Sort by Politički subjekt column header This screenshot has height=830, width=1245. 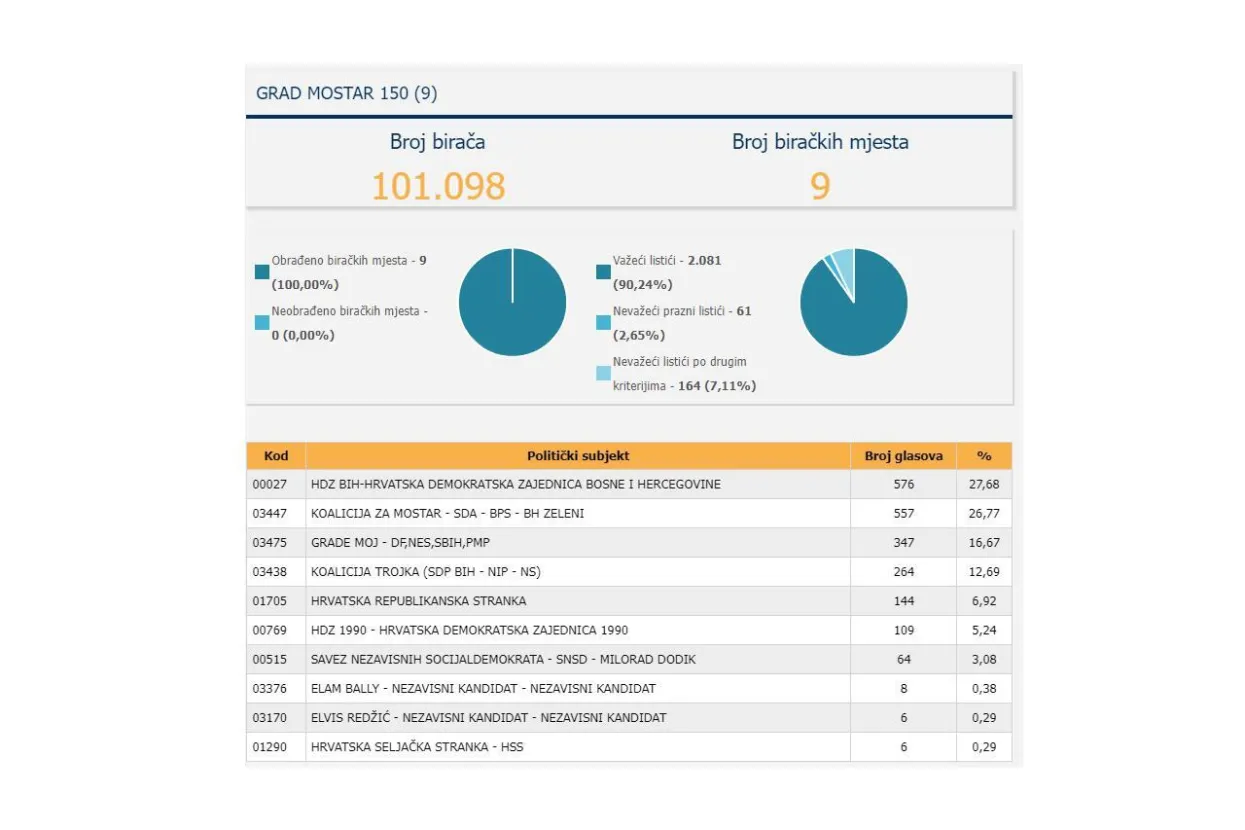[x=578, y=456]
